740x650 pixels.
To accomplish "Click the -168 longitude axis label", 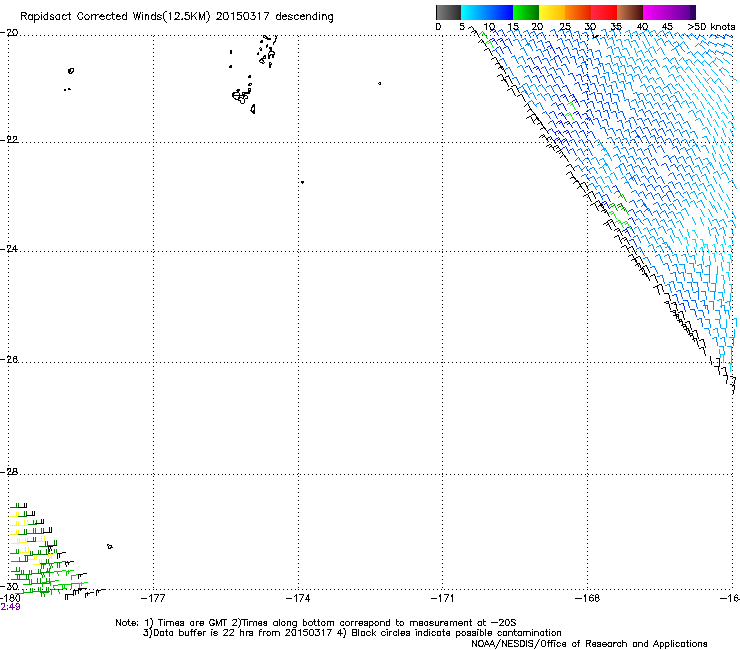I will (x=588, y=598).
